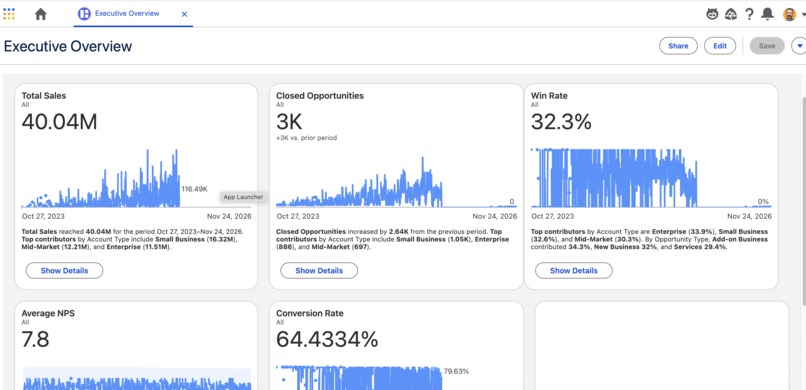
Task: Open the user profile avatar
Action: click(x=790, y=14)
